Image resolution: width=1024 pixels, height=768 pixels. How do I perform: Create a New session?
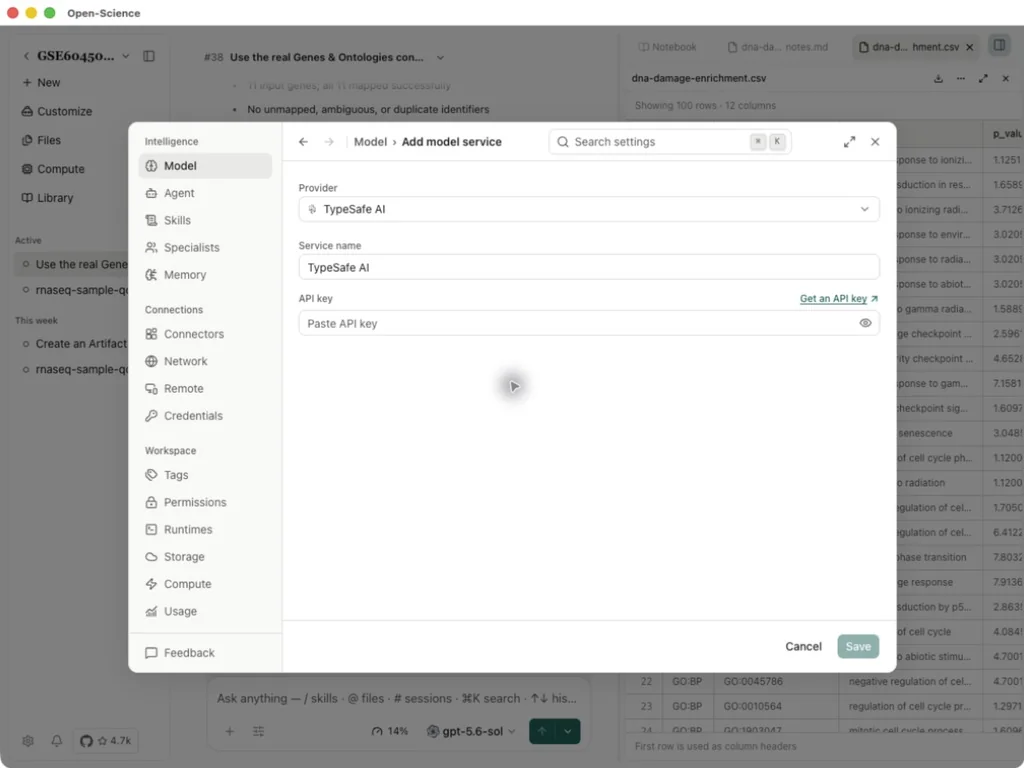coord(41,82)
